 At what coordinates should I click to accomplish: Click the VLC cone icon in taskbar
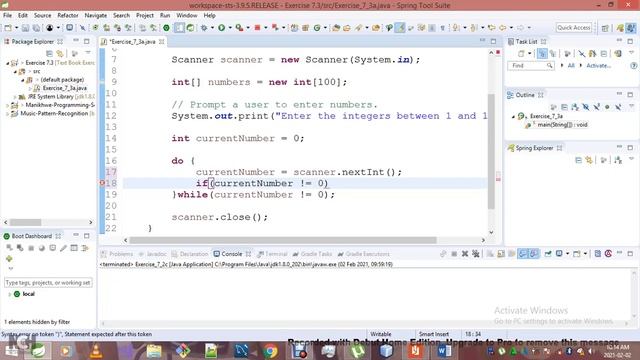pyautogui.click(x=96, y=351)
